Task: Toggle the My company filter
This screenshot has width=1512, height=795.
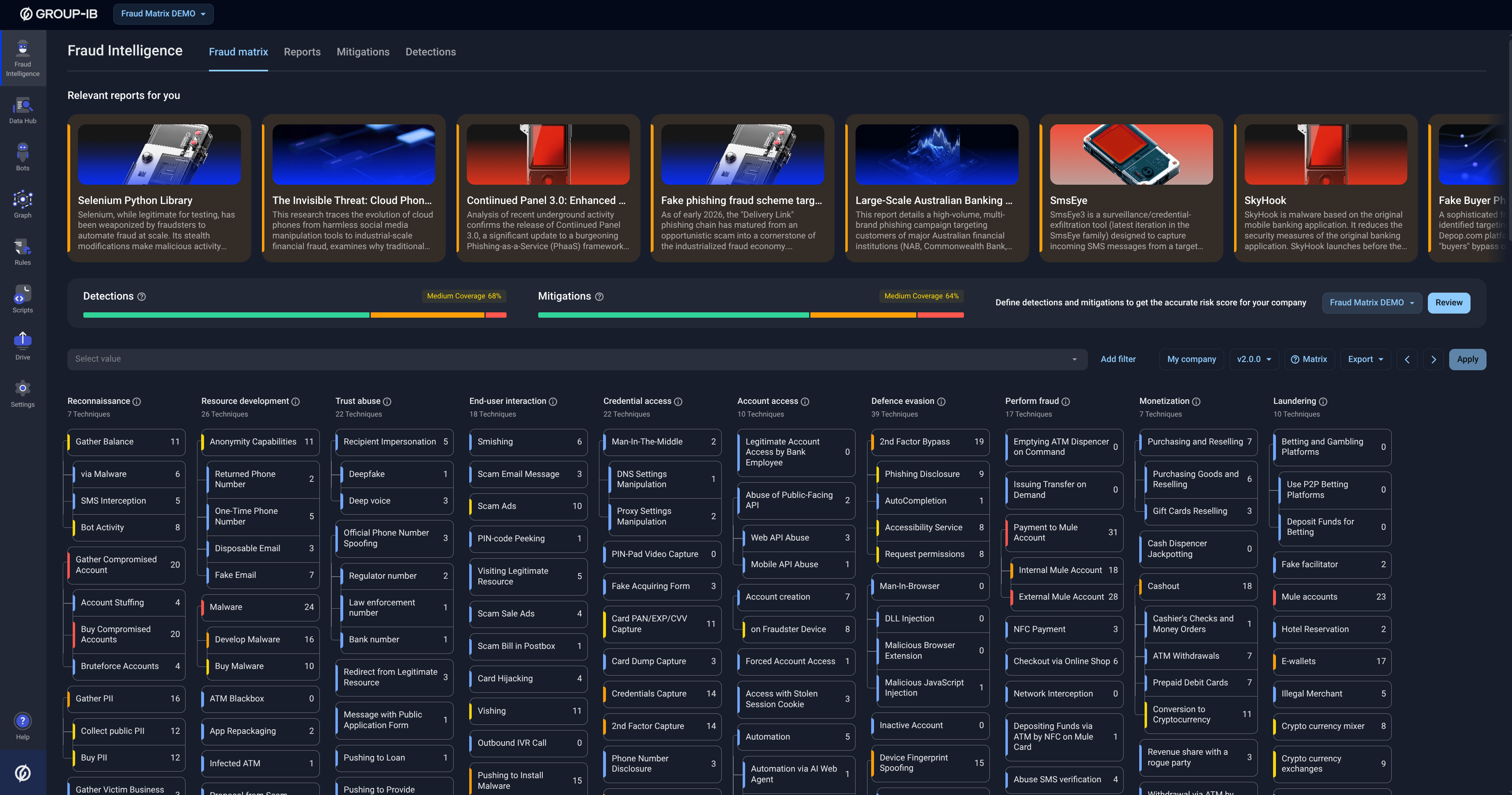Action: [x=1191, y=359]
